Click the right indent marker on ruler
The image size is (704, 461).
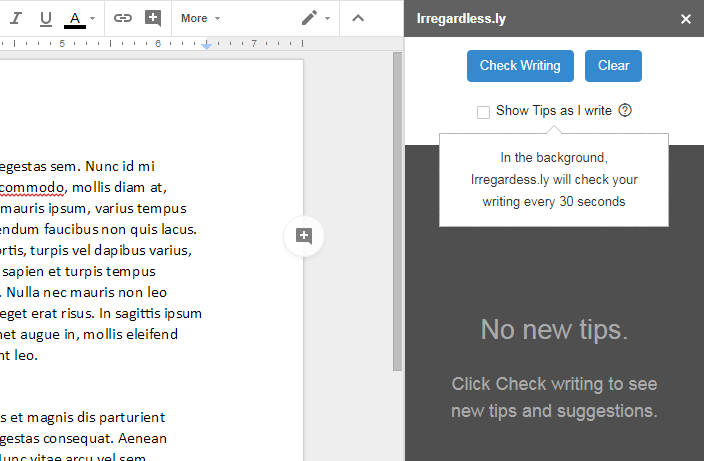pyautogui.click(x=206, y=46)
